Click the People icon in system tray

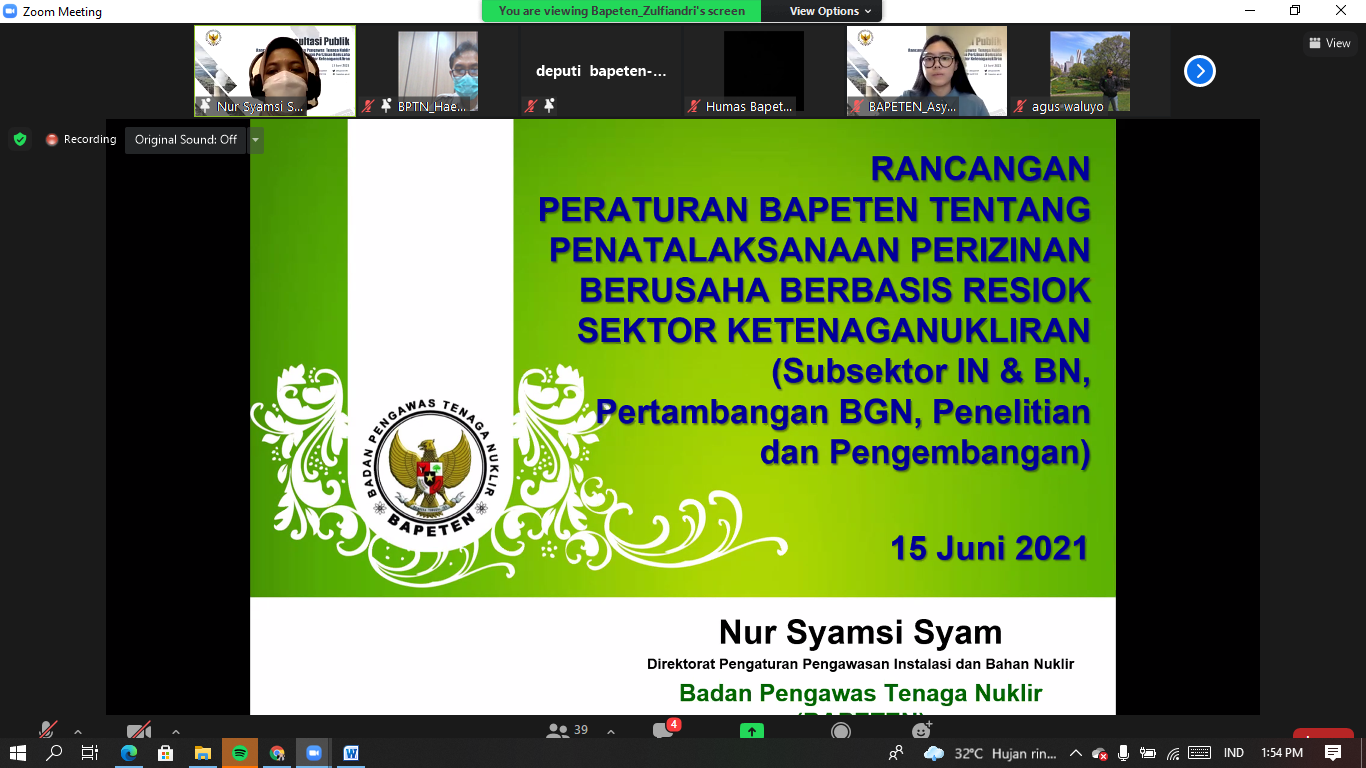pyautogui.click(x=897, y=753)
